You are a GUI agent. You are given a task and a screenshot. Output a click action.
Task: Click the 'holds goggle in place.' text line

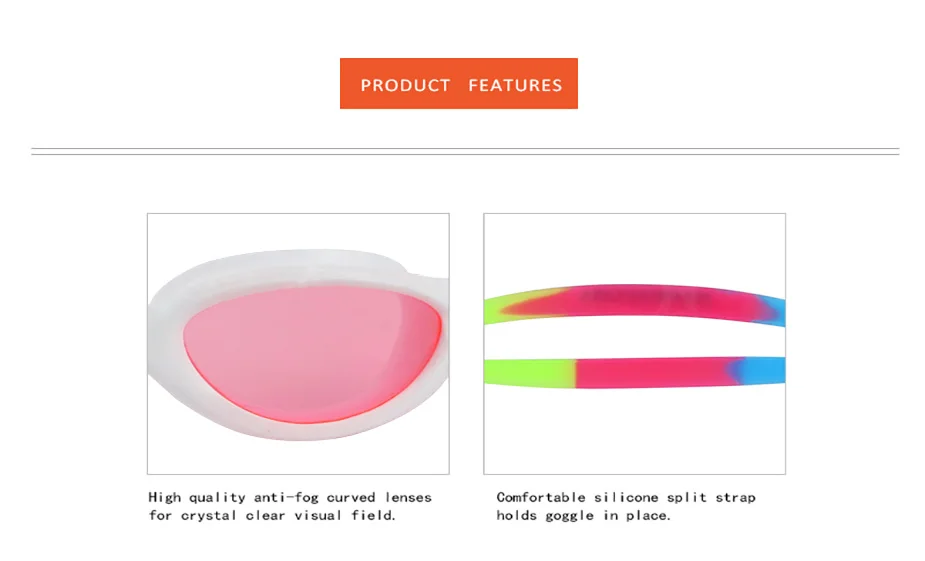[583, 515]
